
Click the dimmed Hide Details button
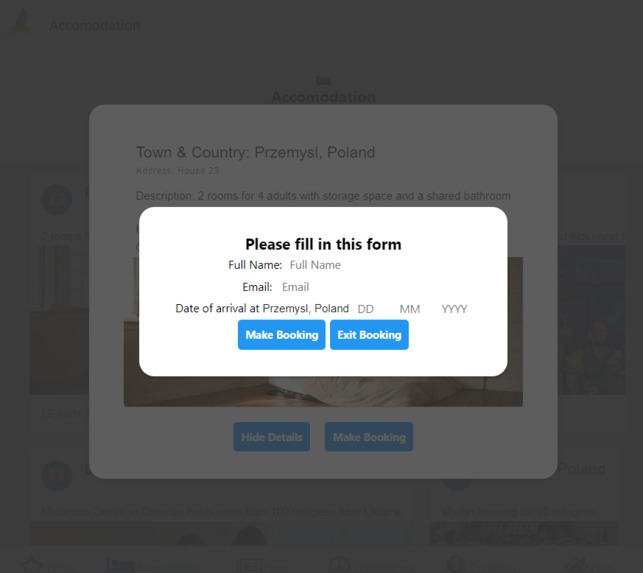point(271,437)
